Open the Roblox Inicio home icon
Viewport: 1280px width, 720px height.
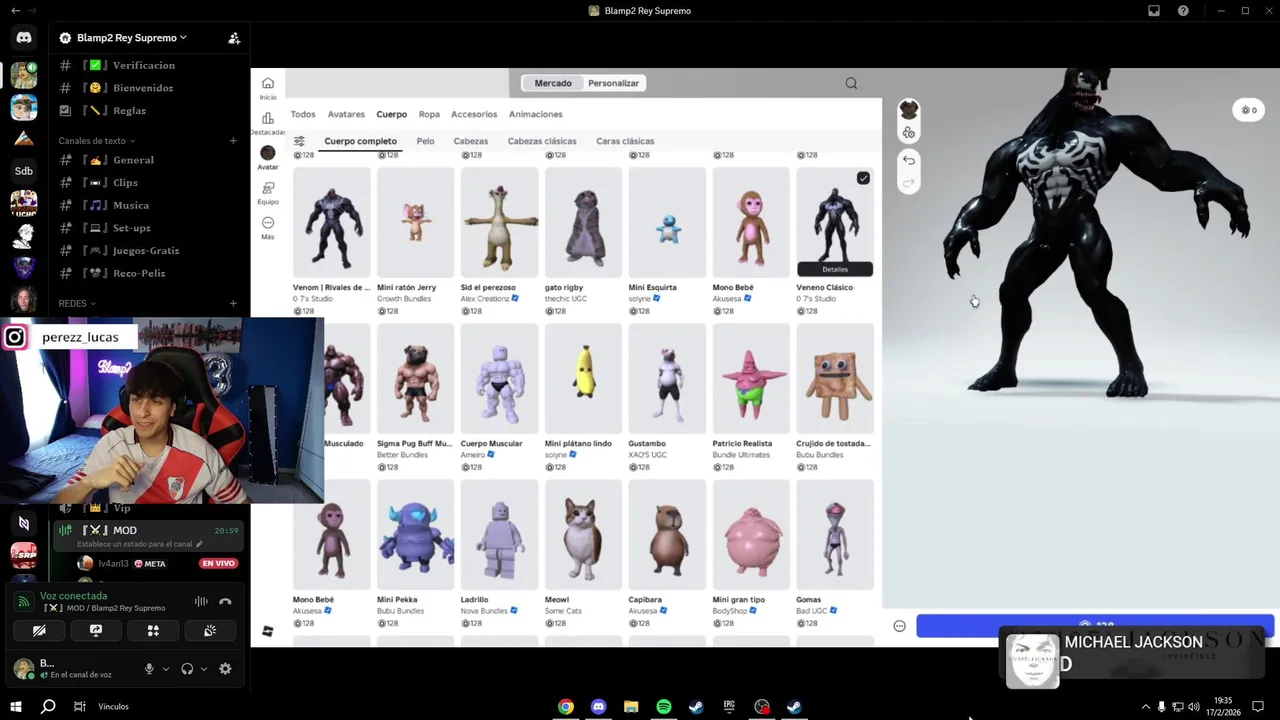pyautogui.click(x=268, y=88)
